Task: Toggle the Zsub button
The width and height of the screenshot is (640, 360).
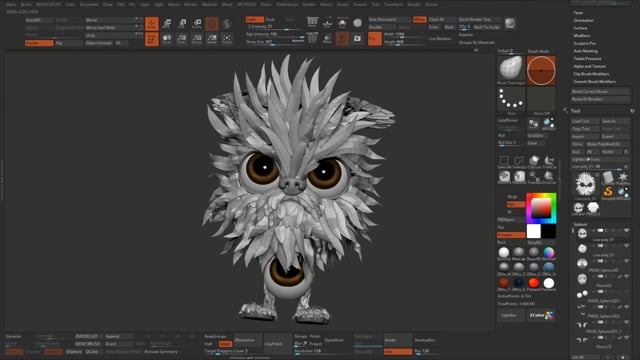Action: (x=270, y=19)
